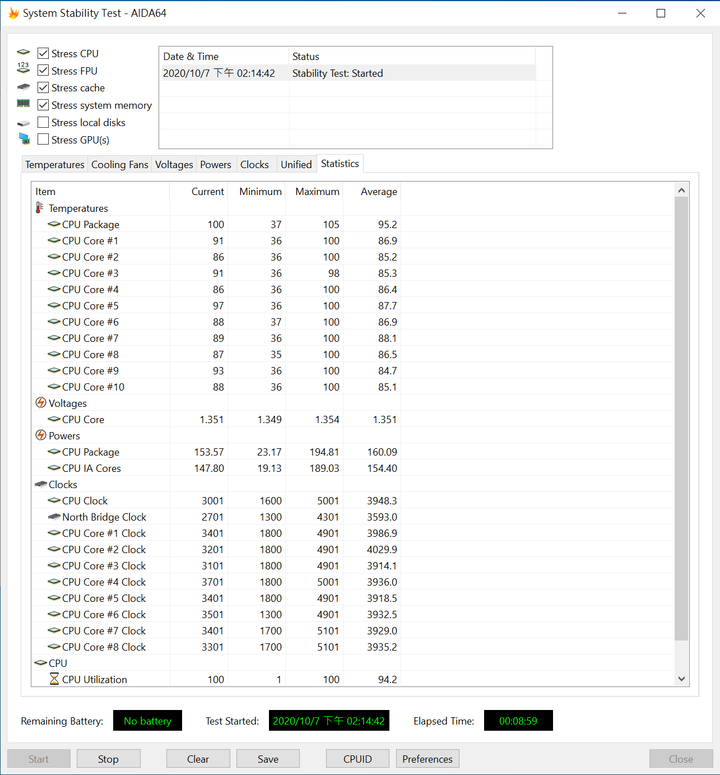This screenshot has height=775, width=720.
Task: Switch to the Temperatures tab
Action: pyautogui.click(x=54, y=165)
